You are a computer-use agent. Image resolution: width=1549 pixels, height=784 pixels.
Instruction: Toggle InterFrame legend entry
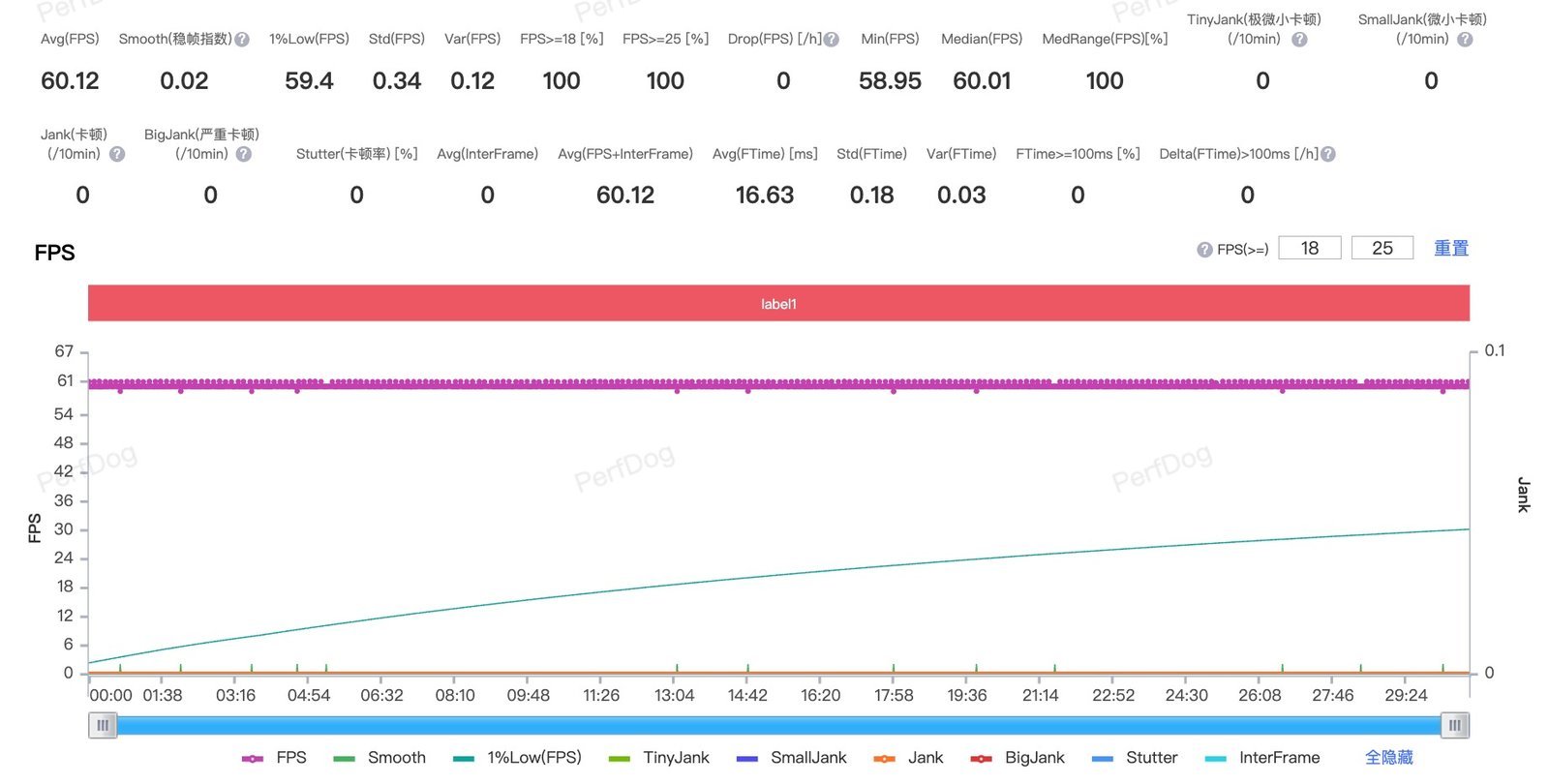pos(1262,758)
